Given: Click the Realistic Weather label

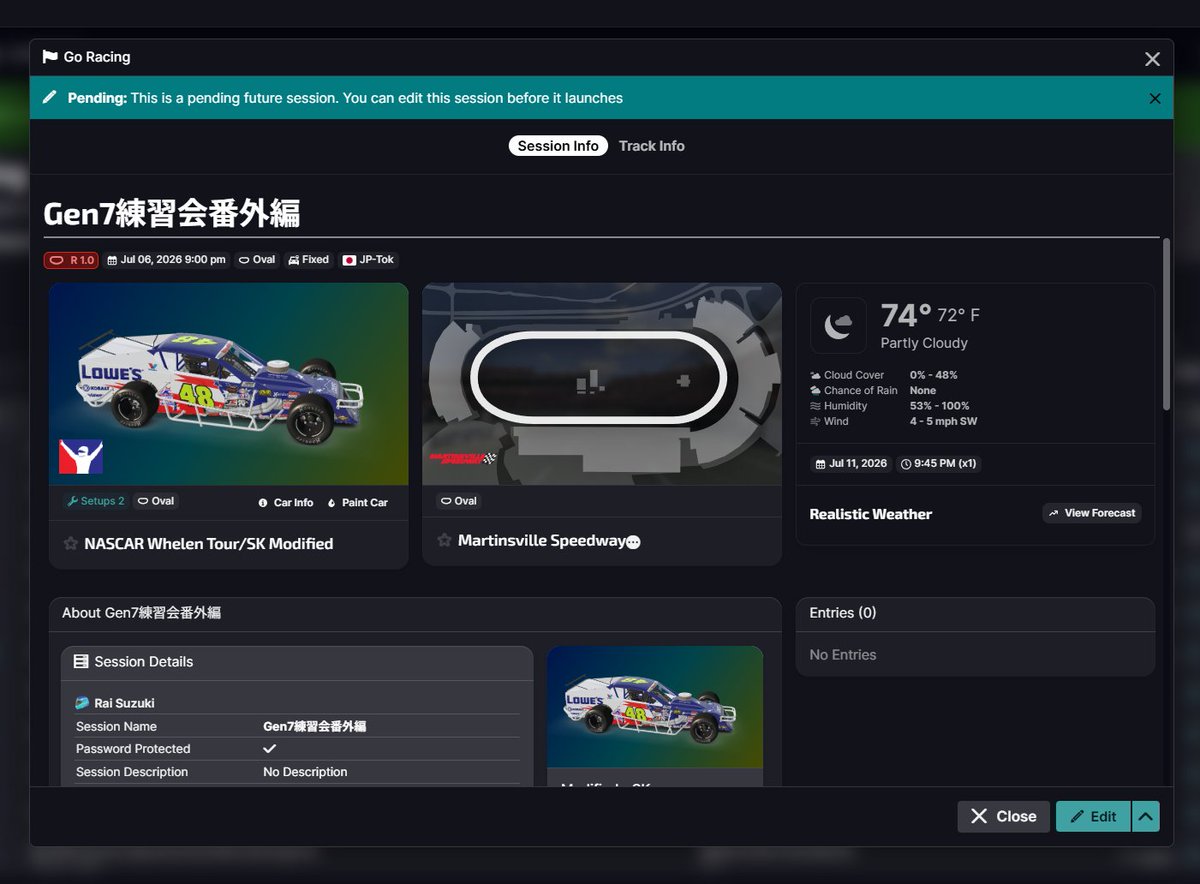Looking at the screenshot, I should [870, 514].
